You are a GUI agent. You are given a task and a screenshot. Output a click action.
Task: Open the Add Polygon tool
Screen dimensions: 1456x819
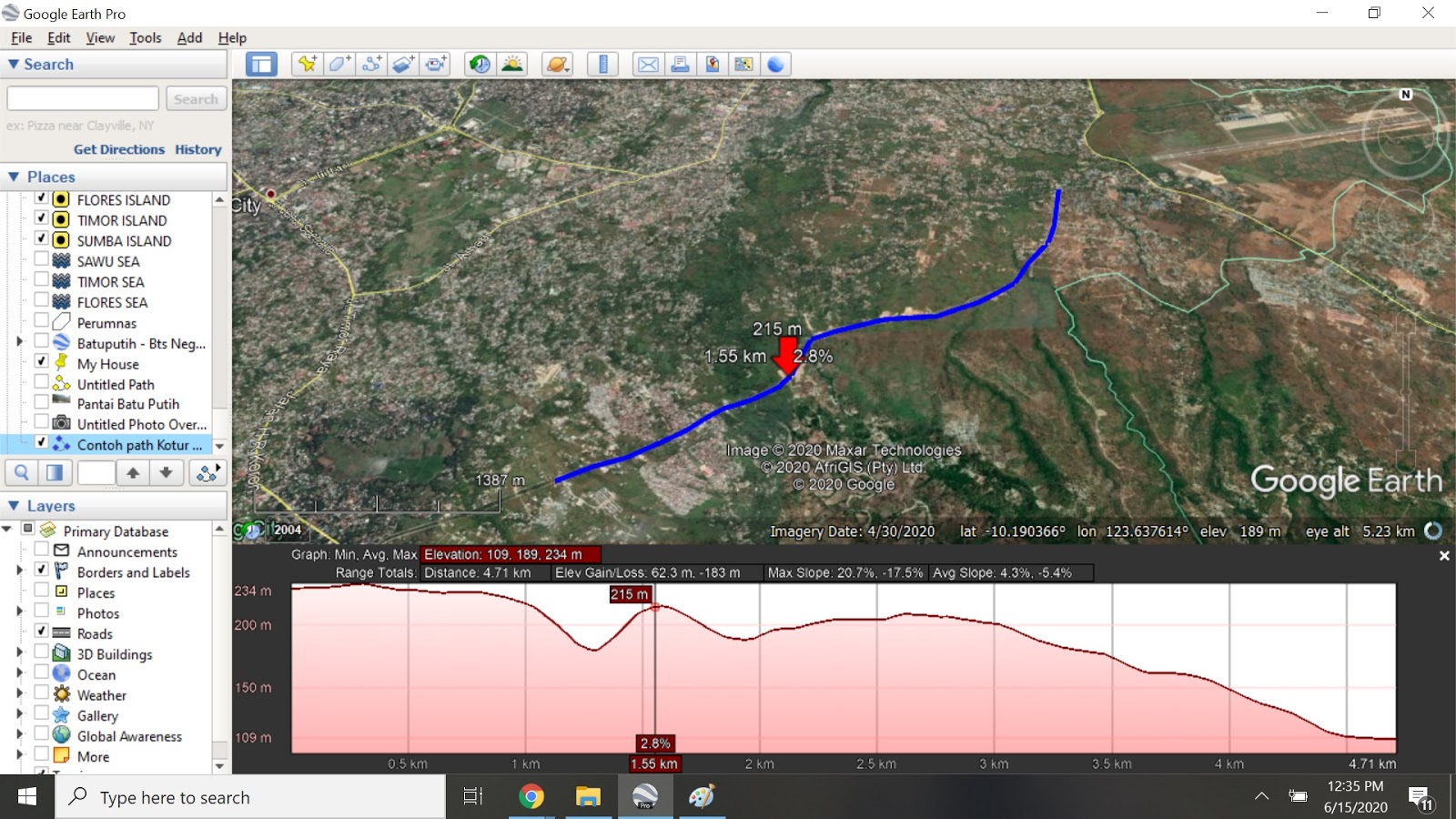tap(338, 64)
